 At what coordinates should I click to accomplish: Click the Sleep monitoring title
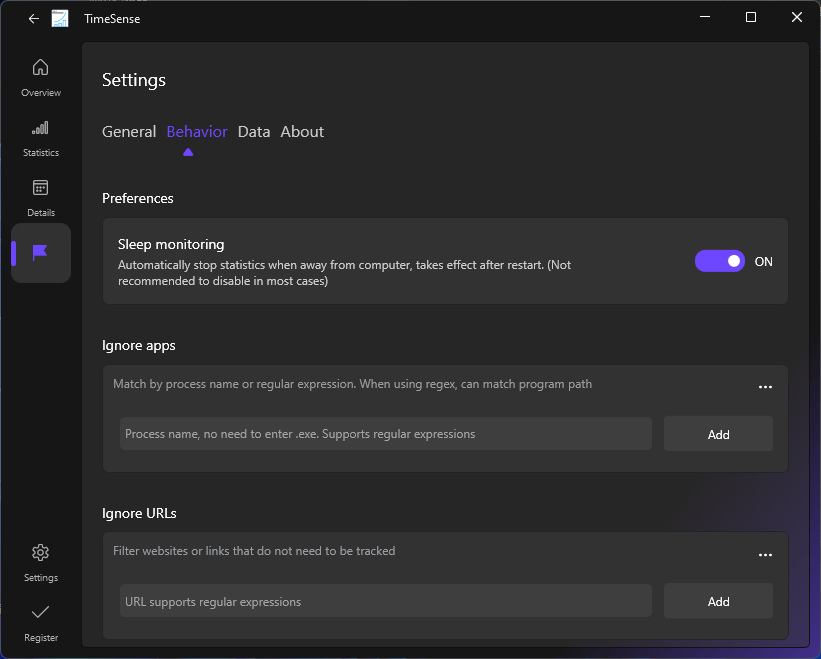tap(171, 244)
